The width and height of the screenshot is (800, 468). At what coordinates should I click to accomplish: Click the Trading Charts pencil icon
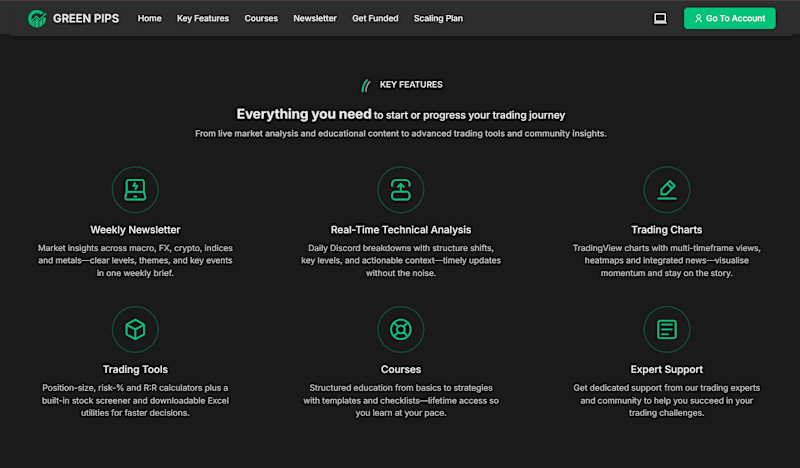tap(666, 190)
